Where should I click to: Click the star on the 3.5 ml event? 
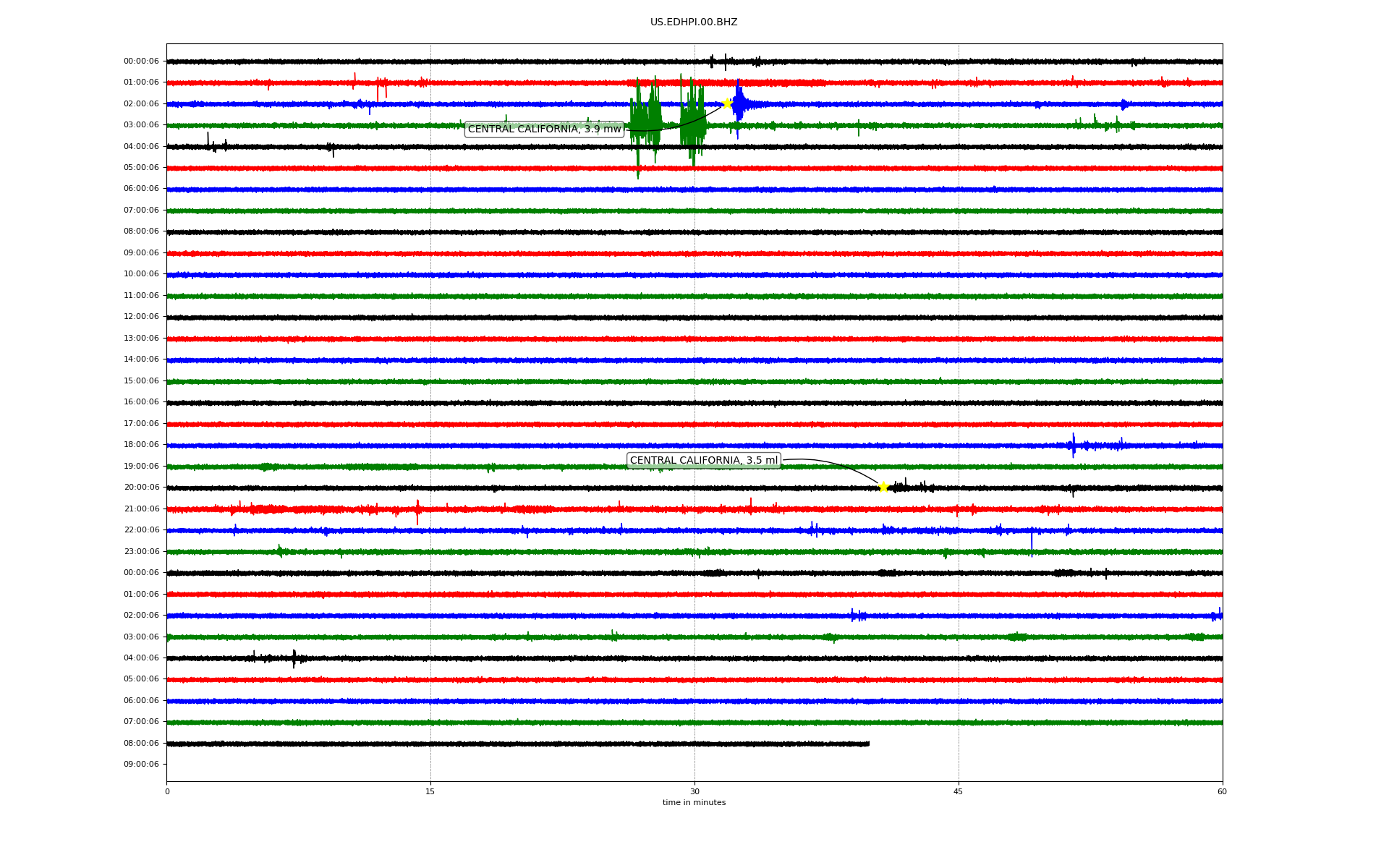click(883, 487)
